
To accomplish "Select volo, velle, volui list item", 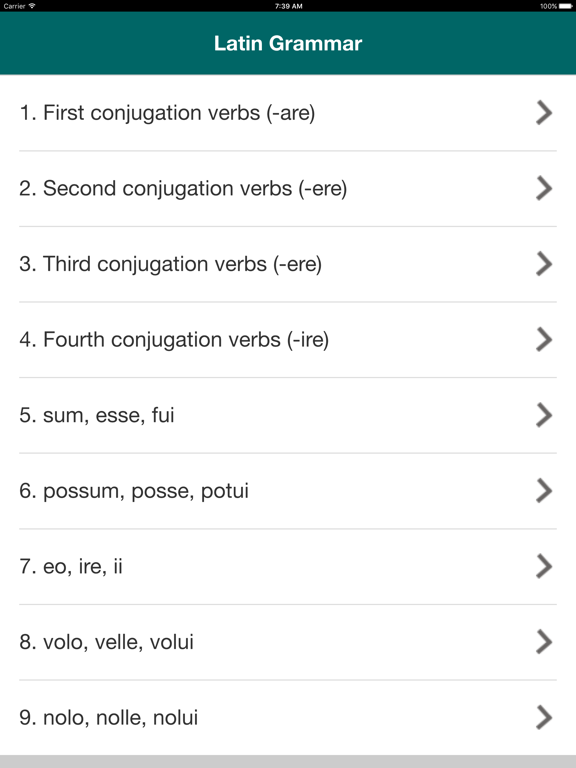I will click(x=288, y=642).
